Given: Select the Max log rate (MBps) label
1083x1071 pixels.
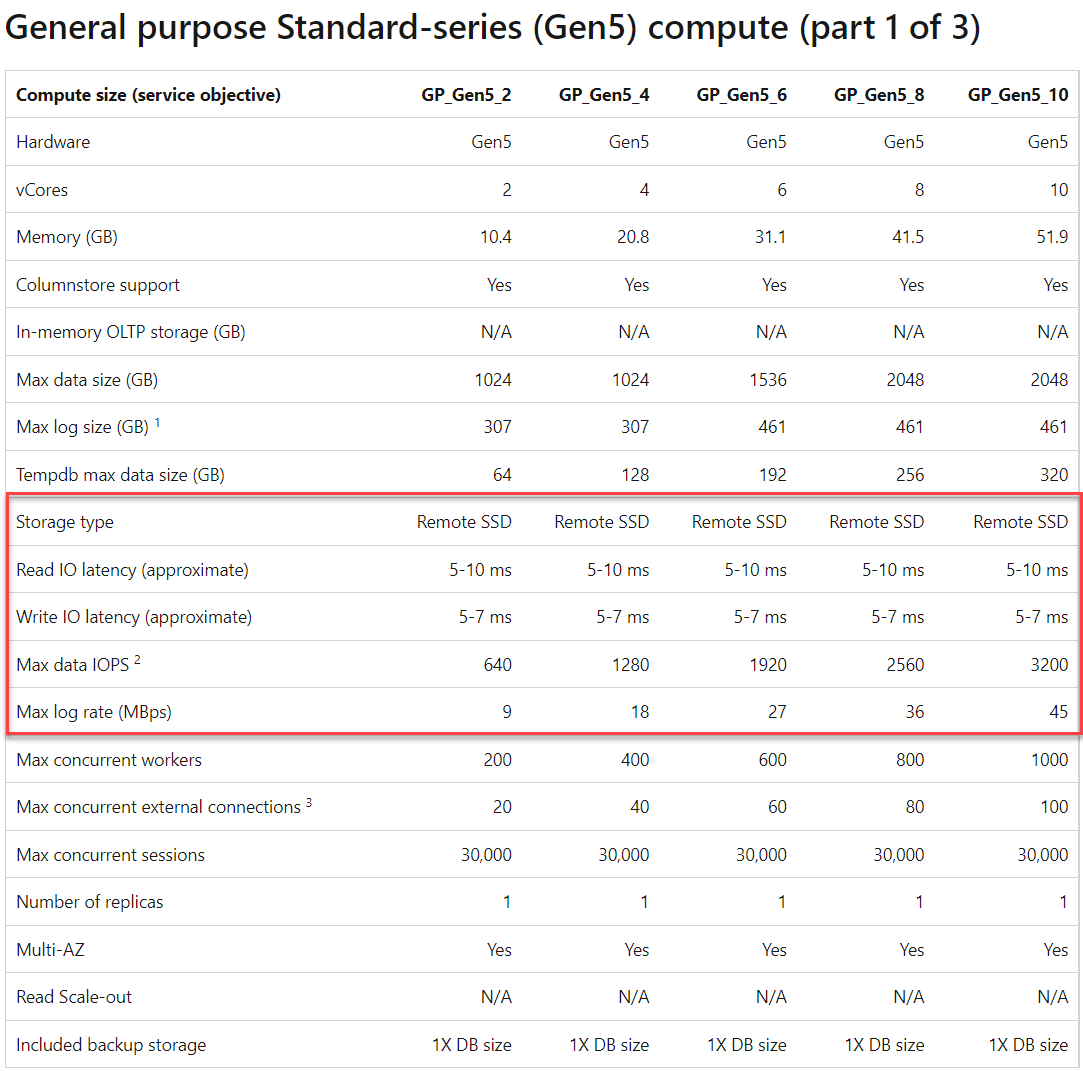Looking at the screenshot, I should [94, 713].
